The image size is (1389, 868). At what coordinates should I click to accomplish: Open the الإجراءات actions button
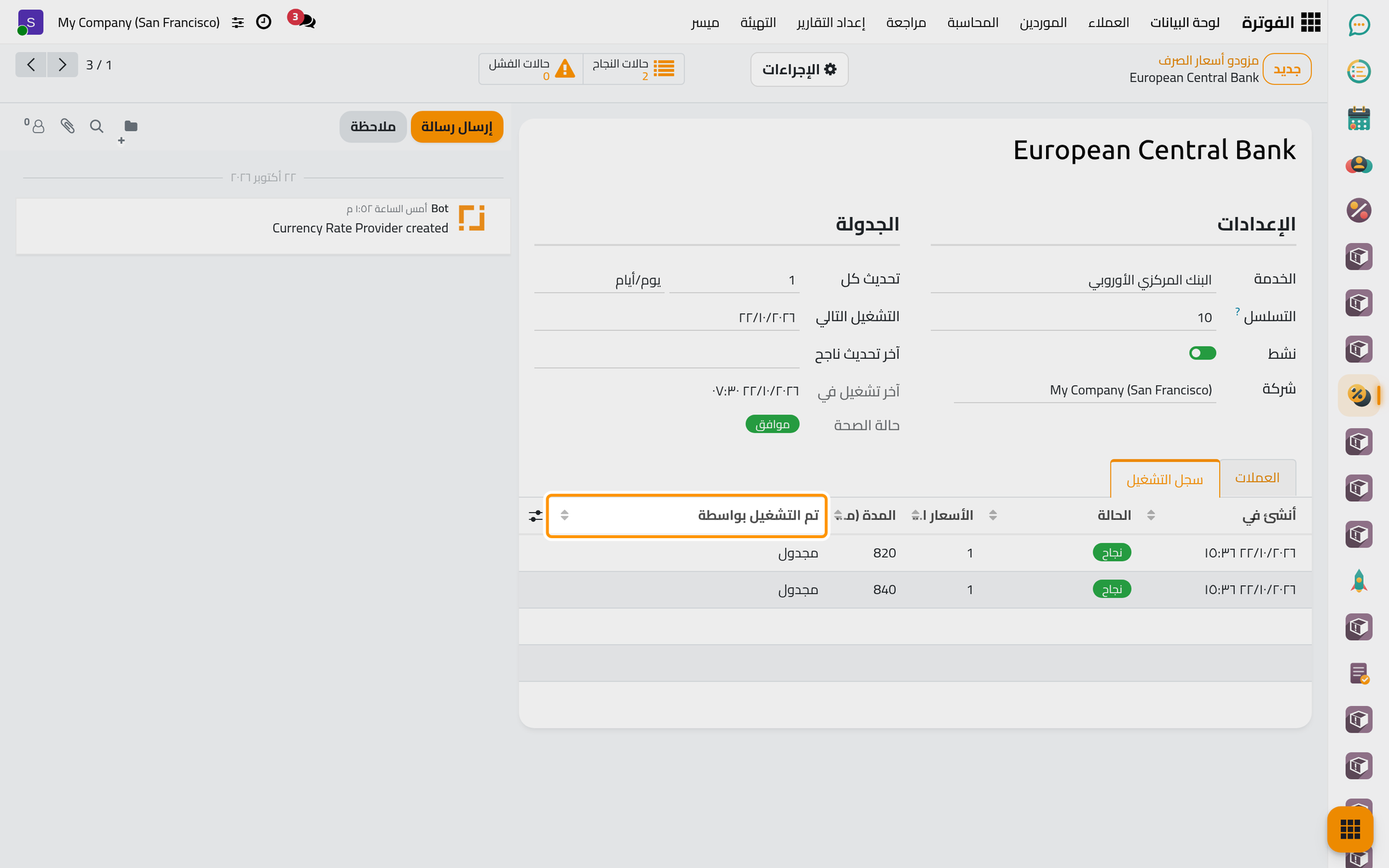coord(799,69)
